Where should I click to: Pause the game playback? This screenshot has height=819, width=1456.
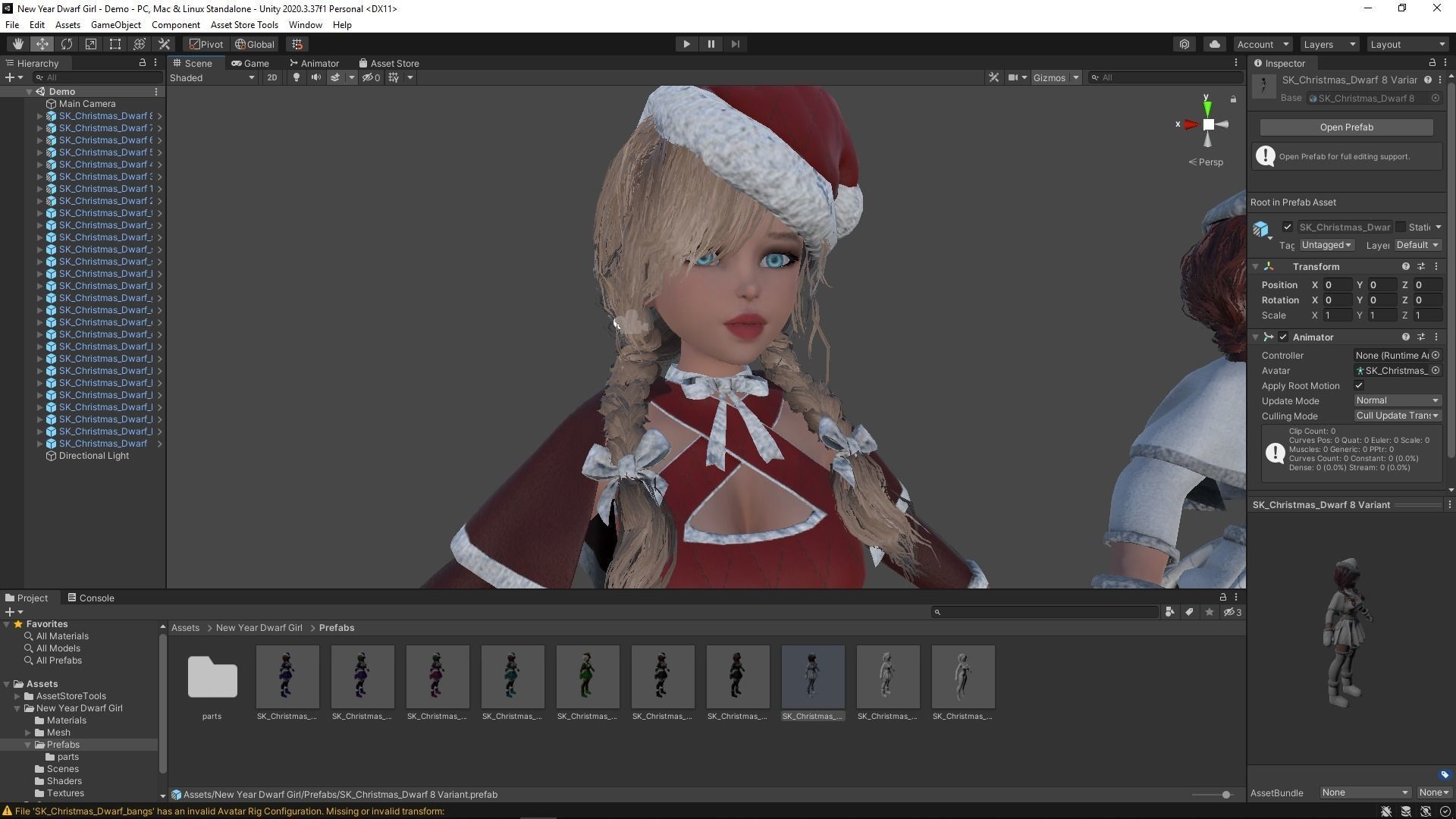click(x=711, y=44)
